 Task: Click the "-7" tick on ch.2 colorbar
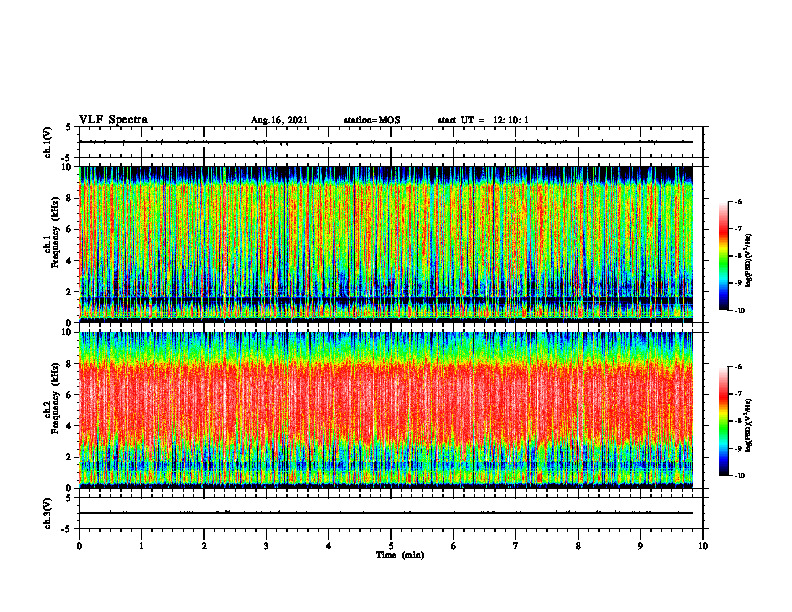tap(738, 394)
